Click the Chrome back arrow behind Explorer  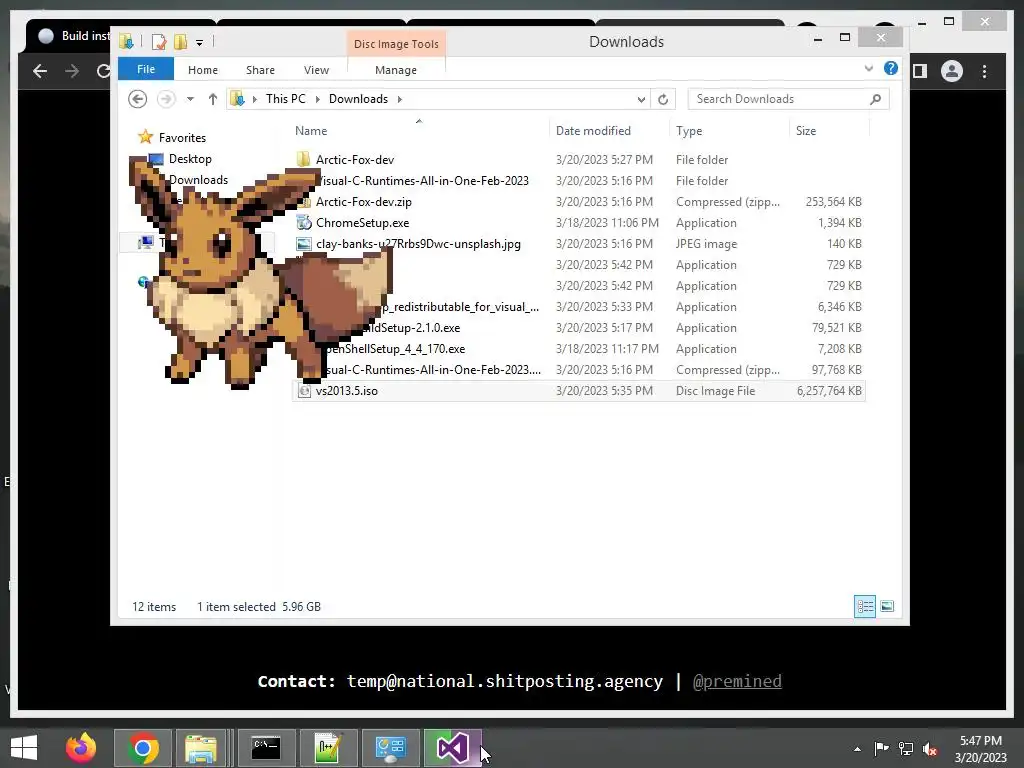[40, 71]
